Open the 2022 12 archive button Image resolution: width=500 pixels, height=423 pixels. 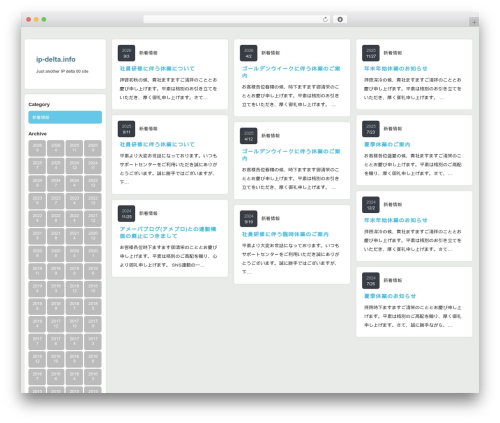click(x=93, y=201)
